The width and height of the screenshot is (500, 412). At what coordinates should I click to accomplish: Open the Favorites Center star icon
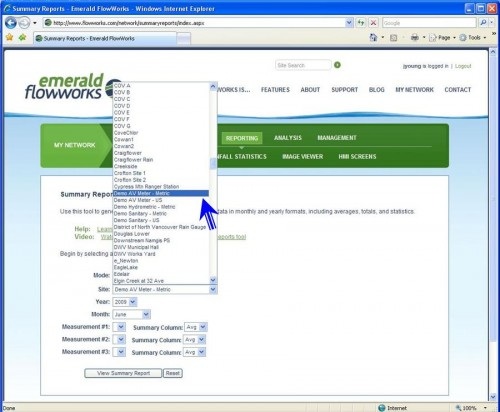(9, 37)
